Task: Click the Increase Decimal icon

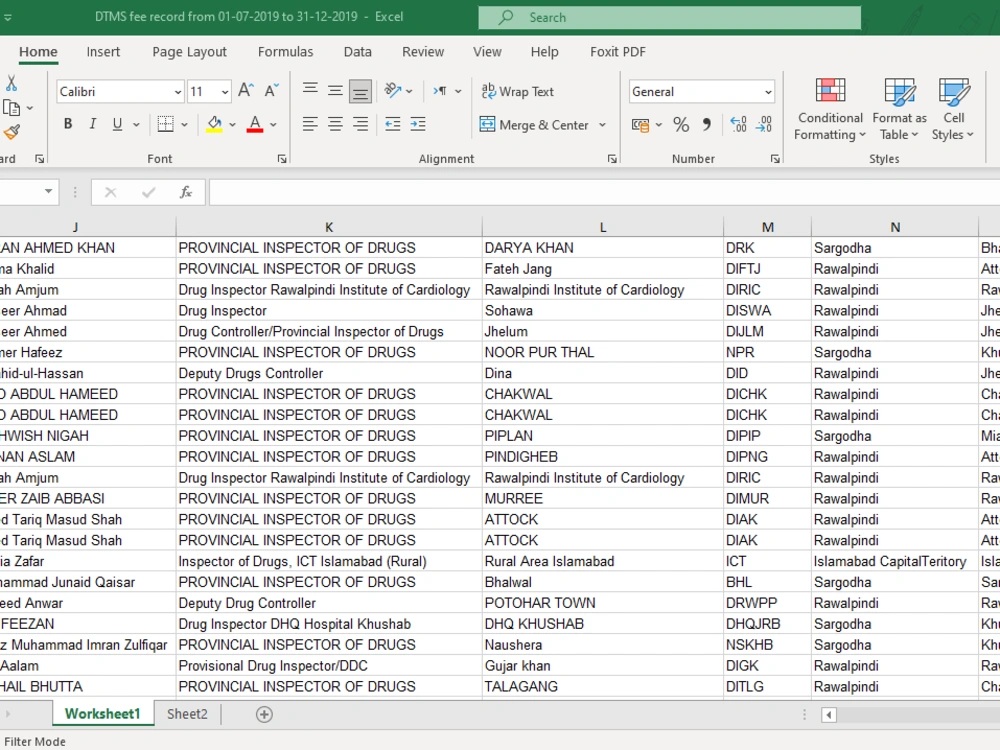Action: 737,125
